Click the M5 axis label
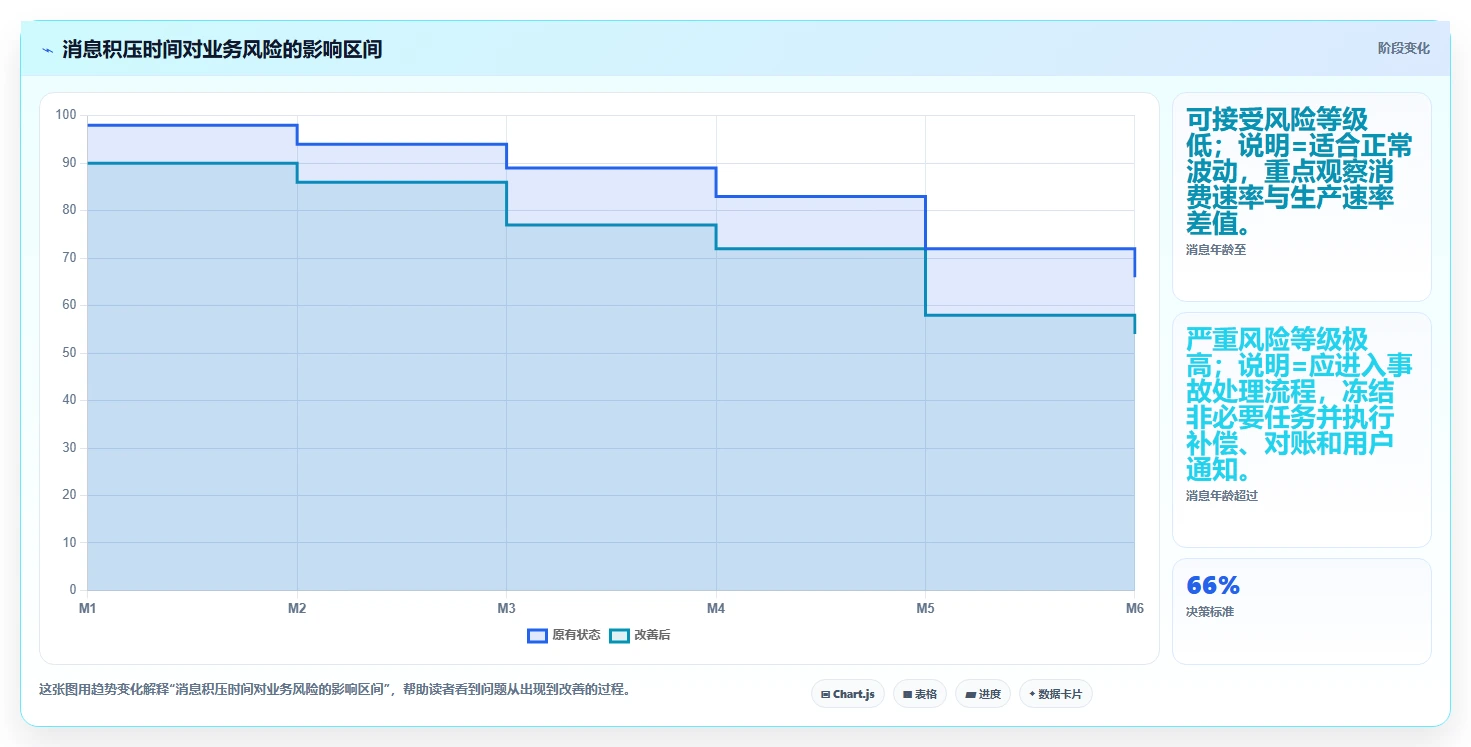This screenshot has width=1471, height=747. [925, 608]
